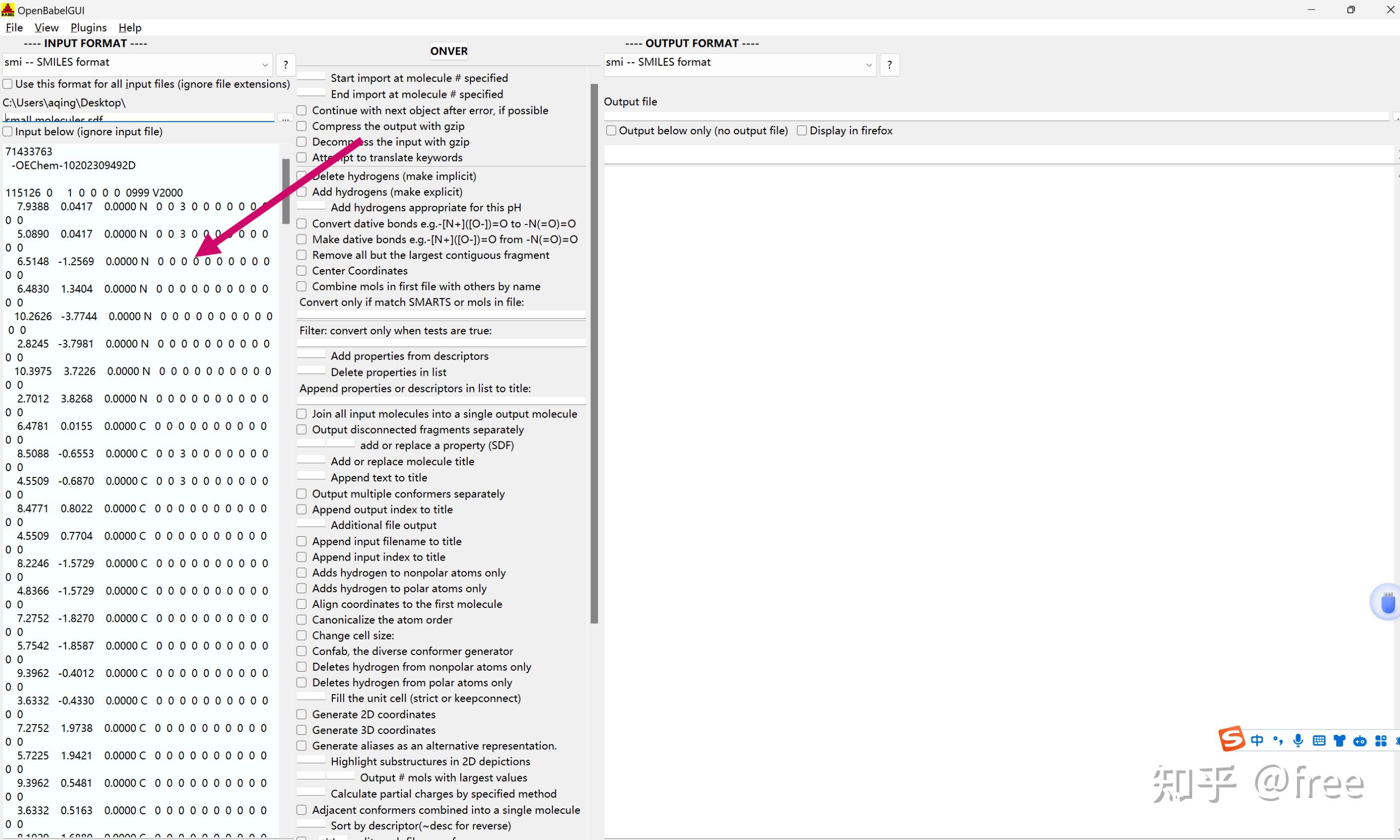This screenshot has height=840, width=1400.
Task: Click the input format help question button
Action: click(x=286, y=65)
